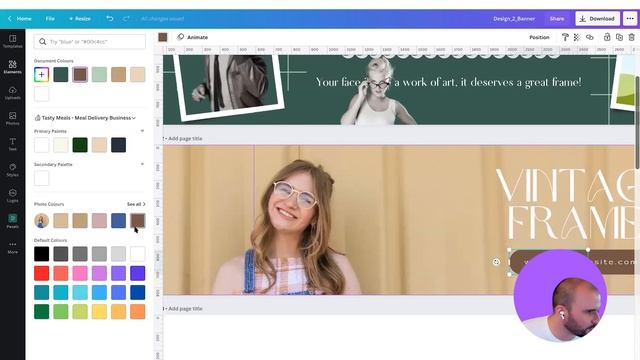
Task: Collapse the Secondary Palette section
Action: click(x=142, y=164)
